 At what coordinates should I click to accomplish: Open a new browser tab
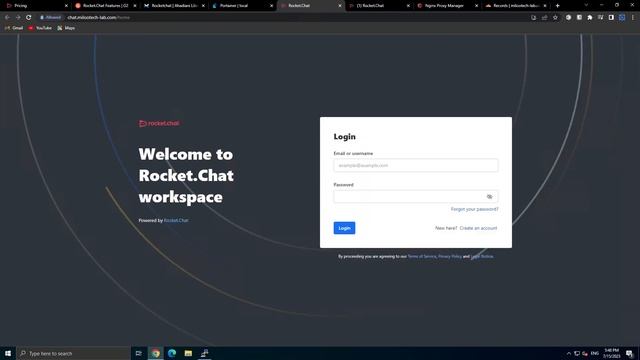coord(558,6)
